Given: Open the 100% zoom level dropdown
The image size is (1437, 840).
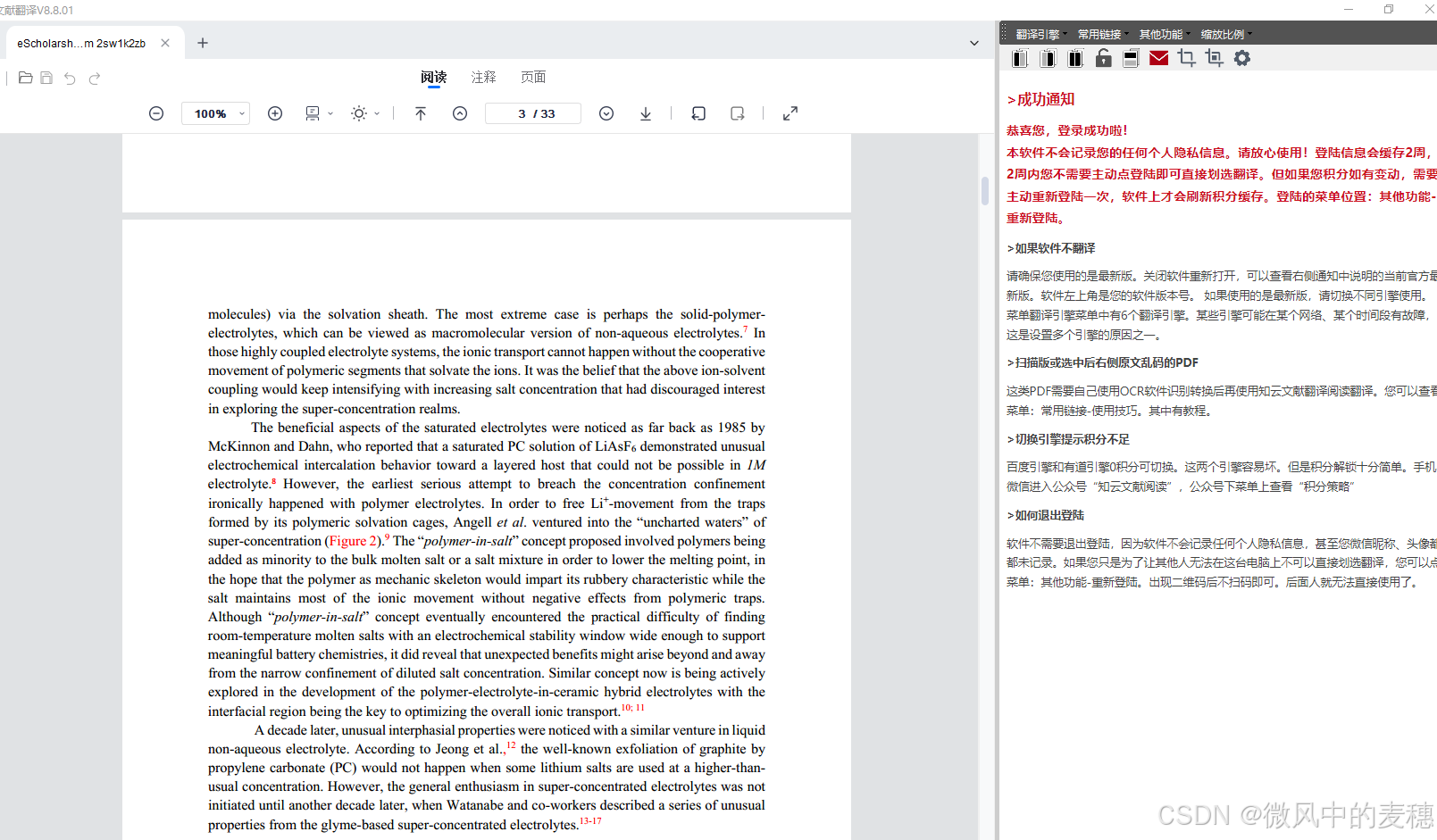Looking at the screenshot, I should (215, 113).
